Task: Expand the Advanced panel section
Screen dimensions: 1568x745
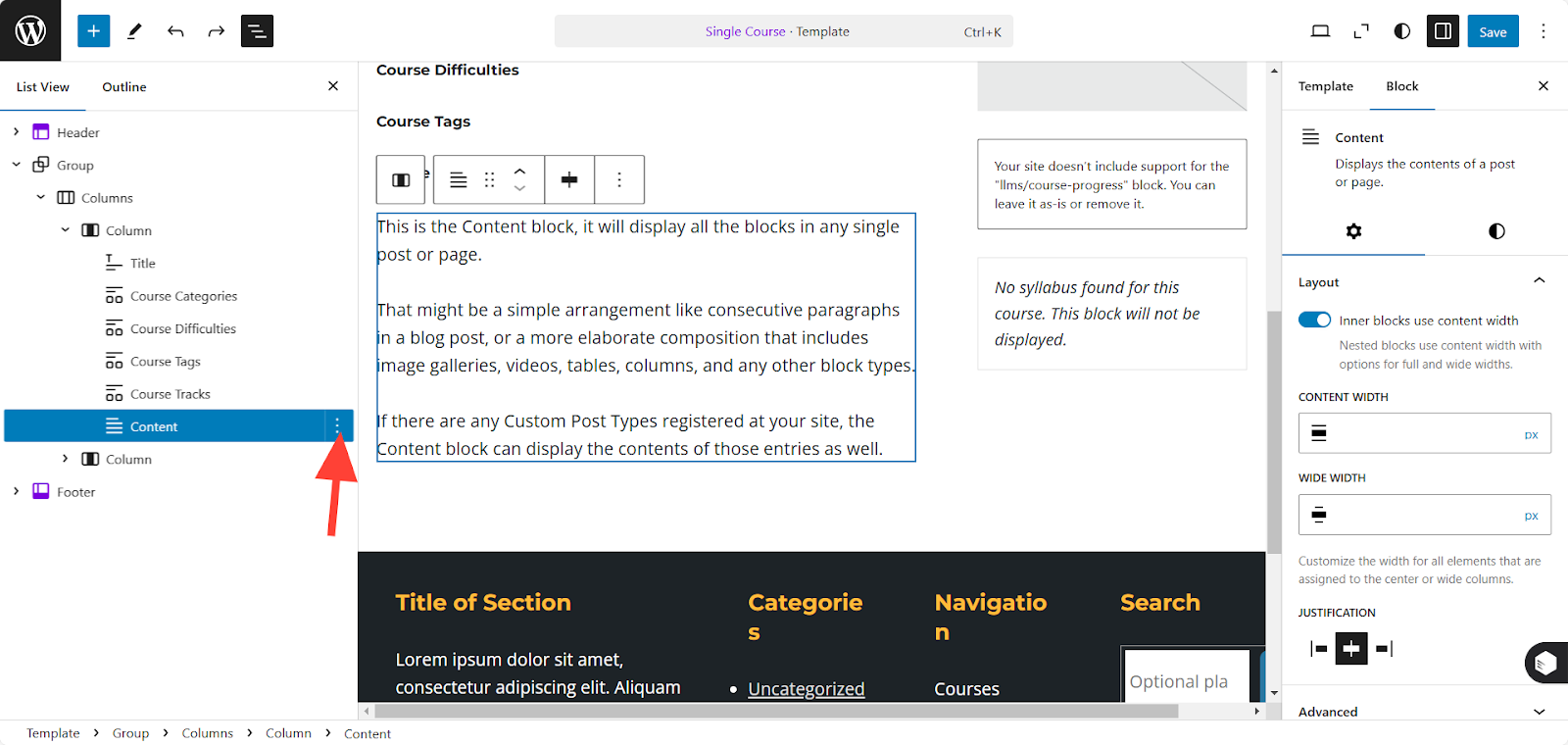Action: coord(1539,712)
